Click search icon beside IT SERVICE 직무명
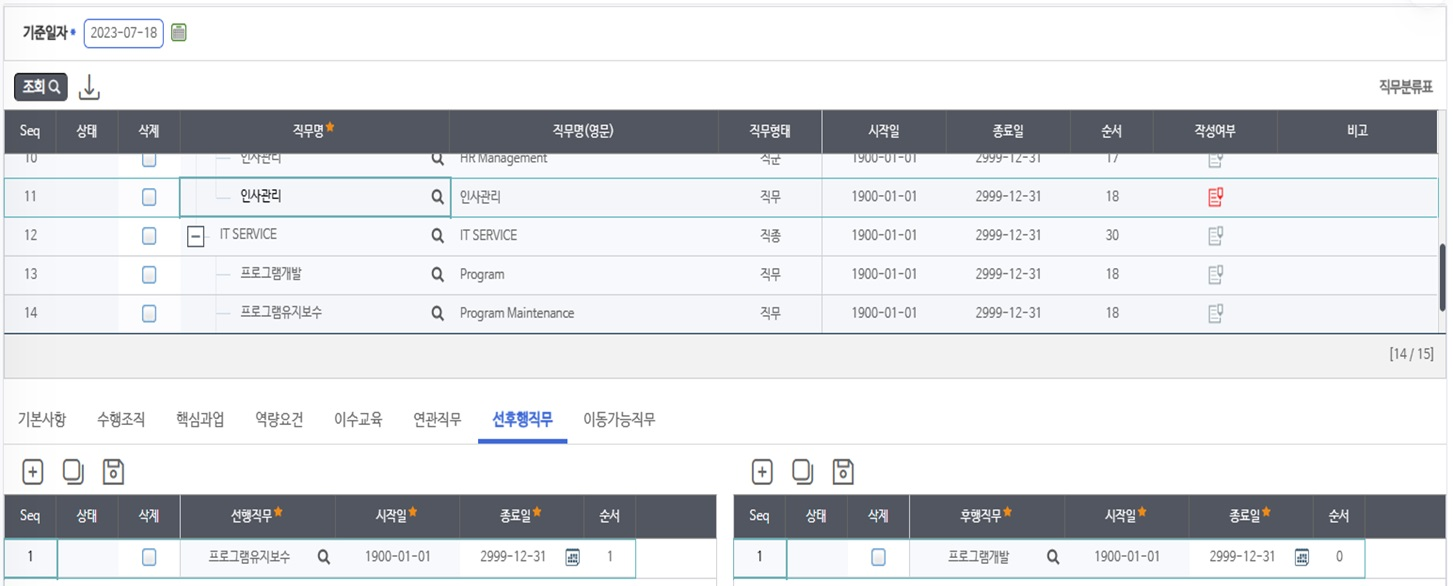Screen dimensions: 1453x586 (437, 236)
